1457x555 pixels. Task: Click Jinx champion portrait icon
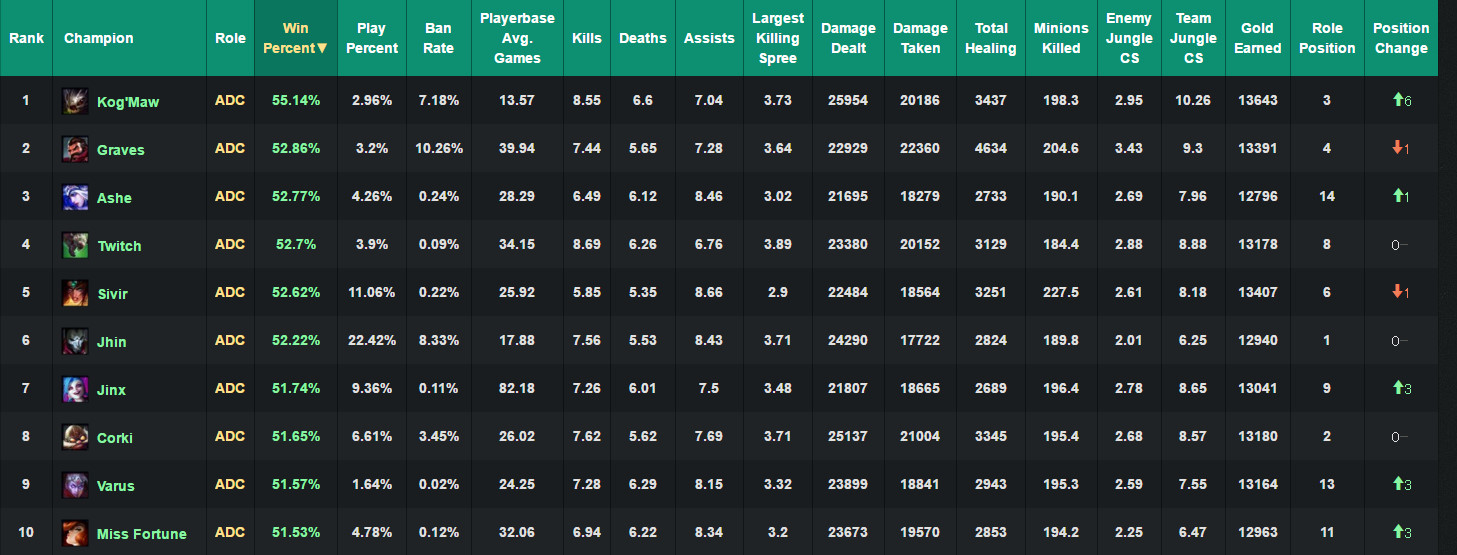(74, 388)
